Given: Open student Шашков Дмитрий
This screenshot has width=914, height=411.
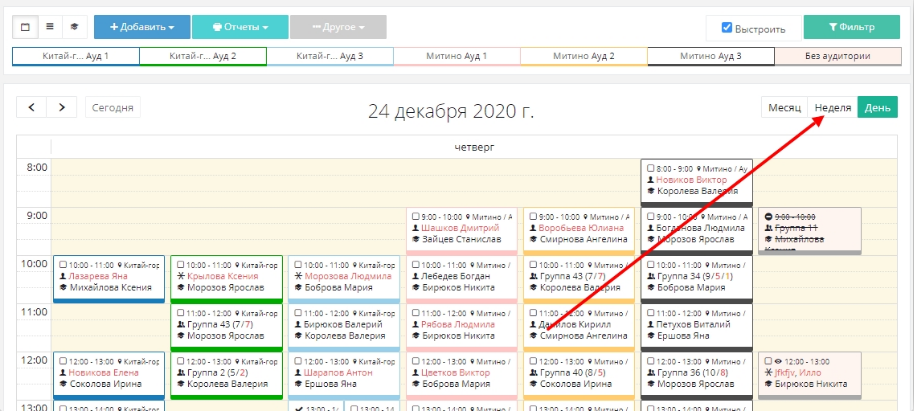Looking at the screenshot, I should point(460,228).
